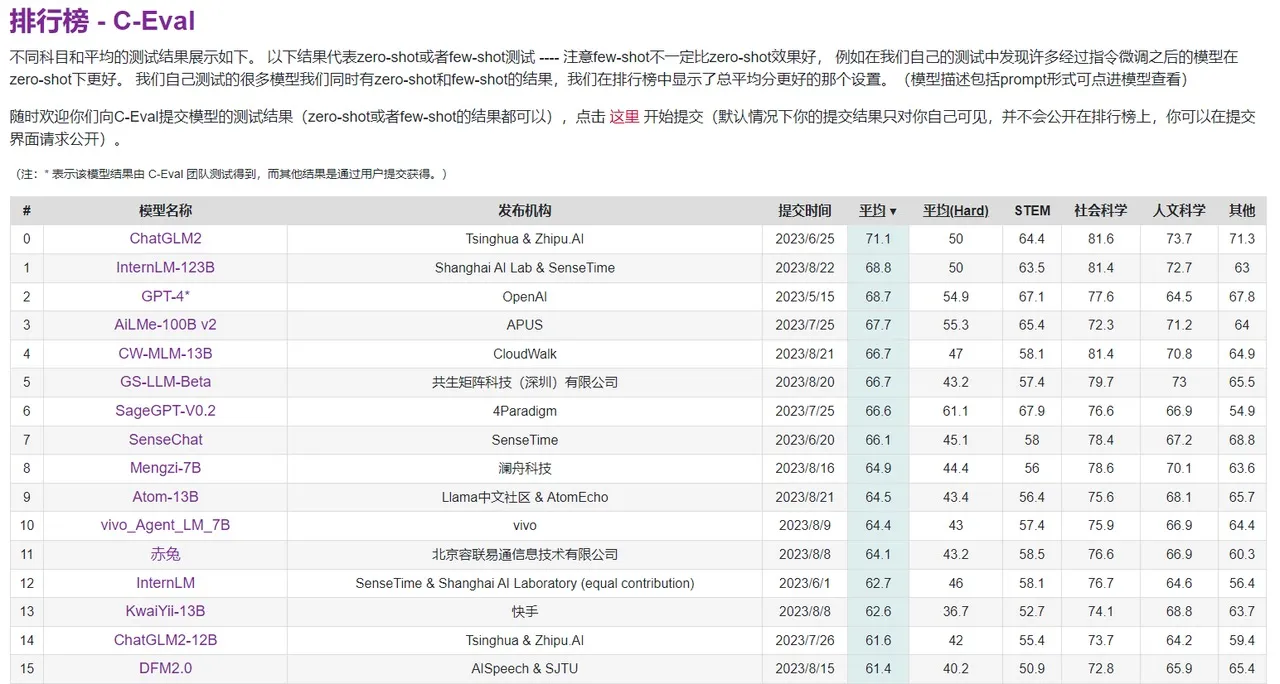
Task: Select the 50.9 STEM score for DFM2.0
Action: [1032, 668]
